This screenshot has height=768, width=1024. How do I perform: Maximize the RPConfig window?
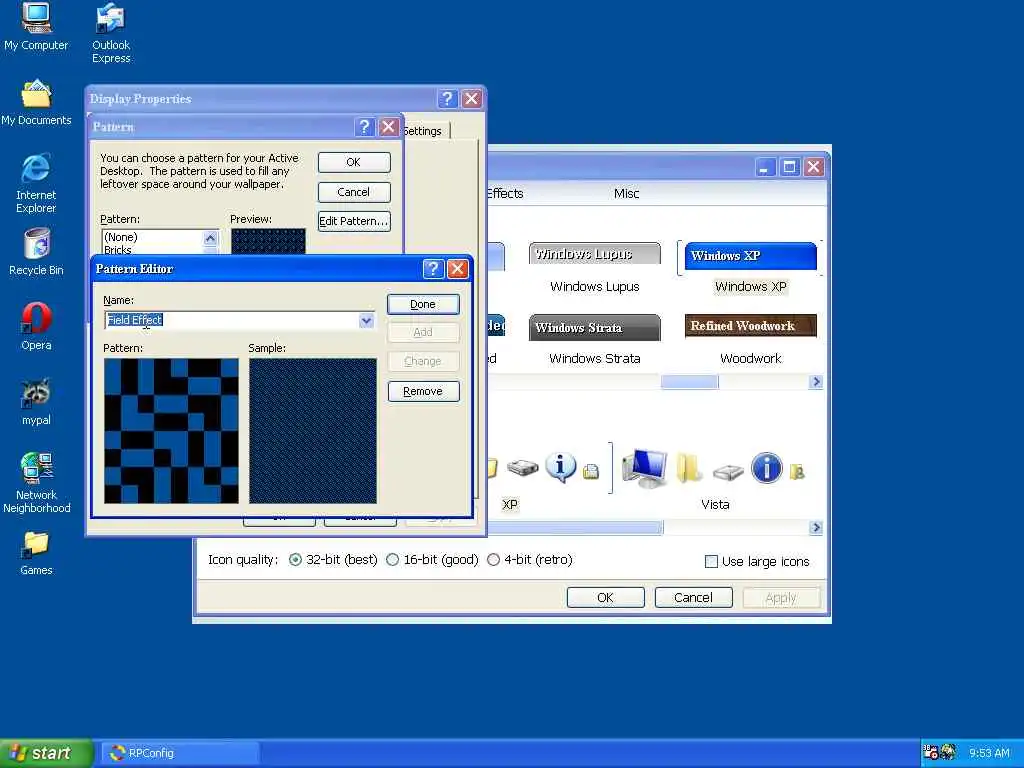[790, 167]
